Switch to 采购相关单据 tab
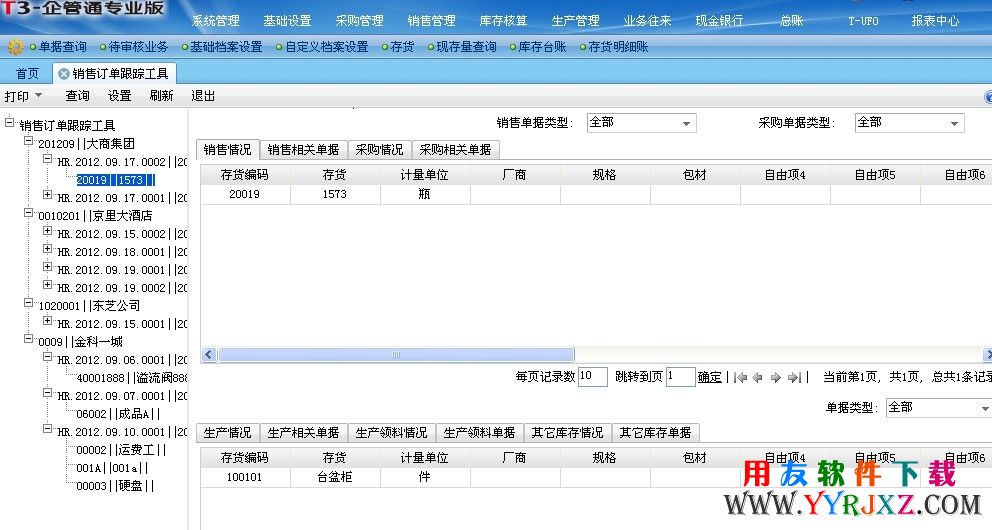The image size is (992, 530). (456, 150)
